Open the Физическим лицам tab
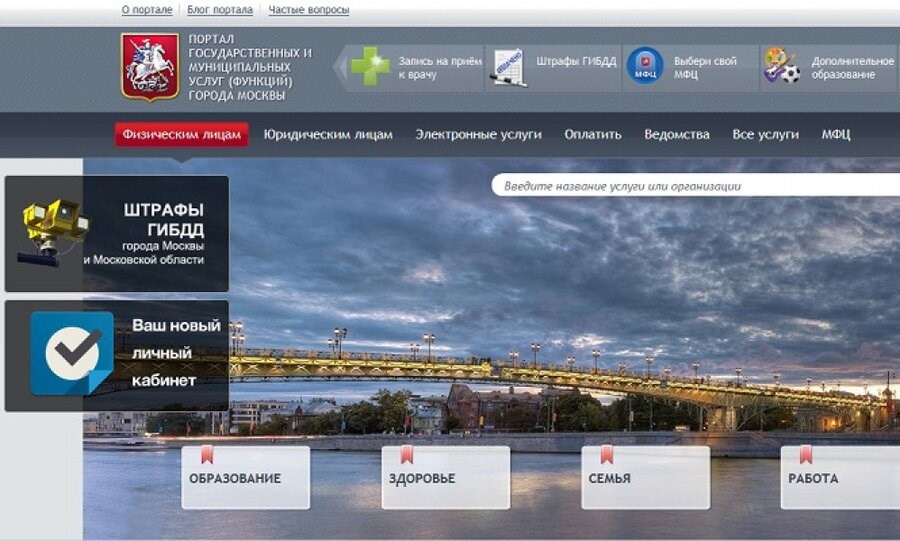900x541 pixels. 181,134
